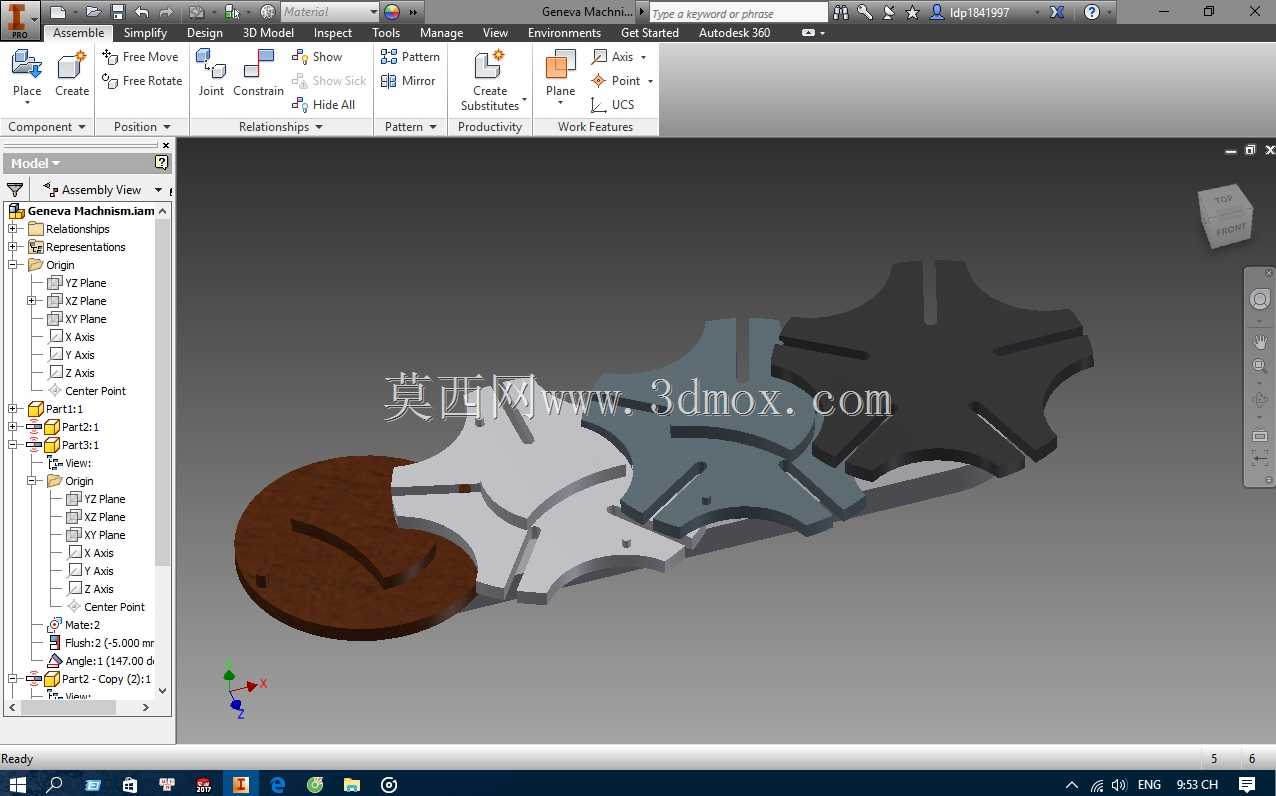Switch to the Design tab
1276x796 pixels.
click(205, 33)
